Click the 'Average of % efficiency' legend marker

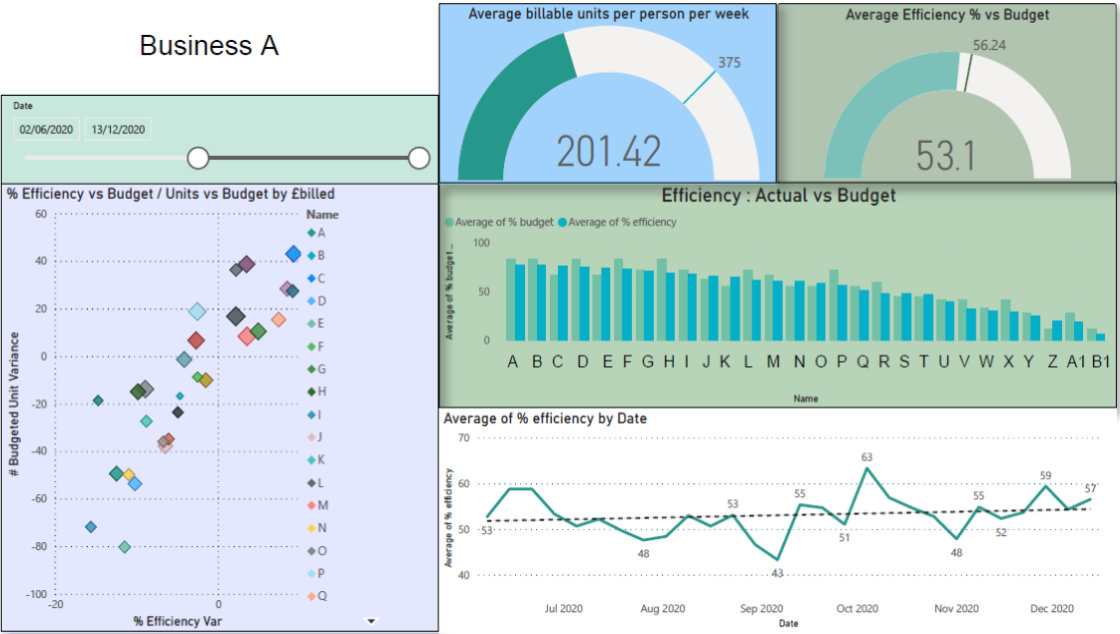(x=563, y=222)
